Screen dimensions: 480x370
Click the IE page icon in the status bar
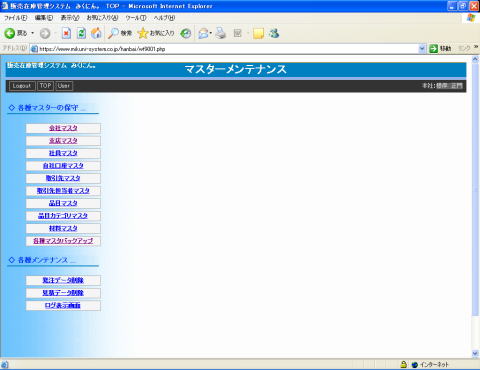click(4, 365)
